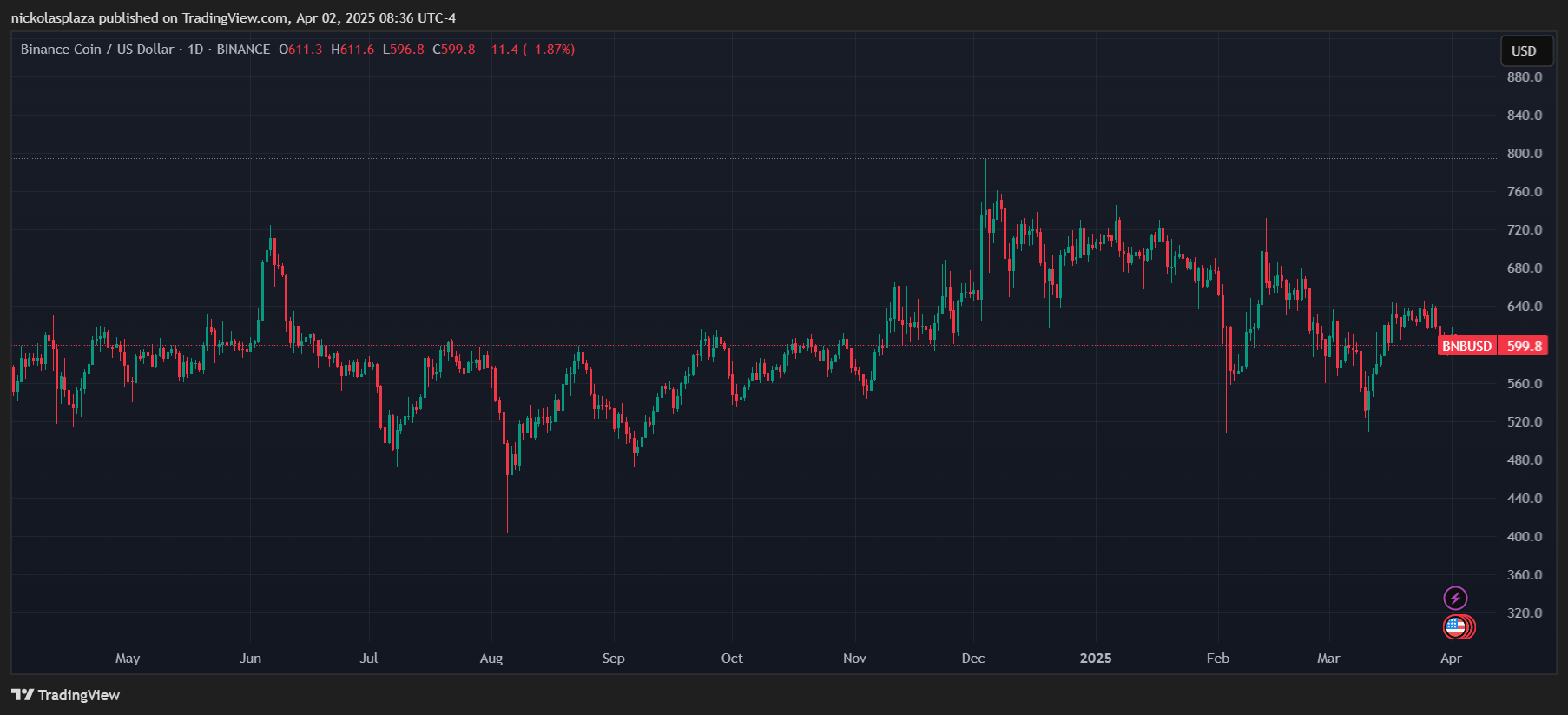
Task: Click the Aug label on the time axis
Action: pyautogui.click(x=491, y=659)
